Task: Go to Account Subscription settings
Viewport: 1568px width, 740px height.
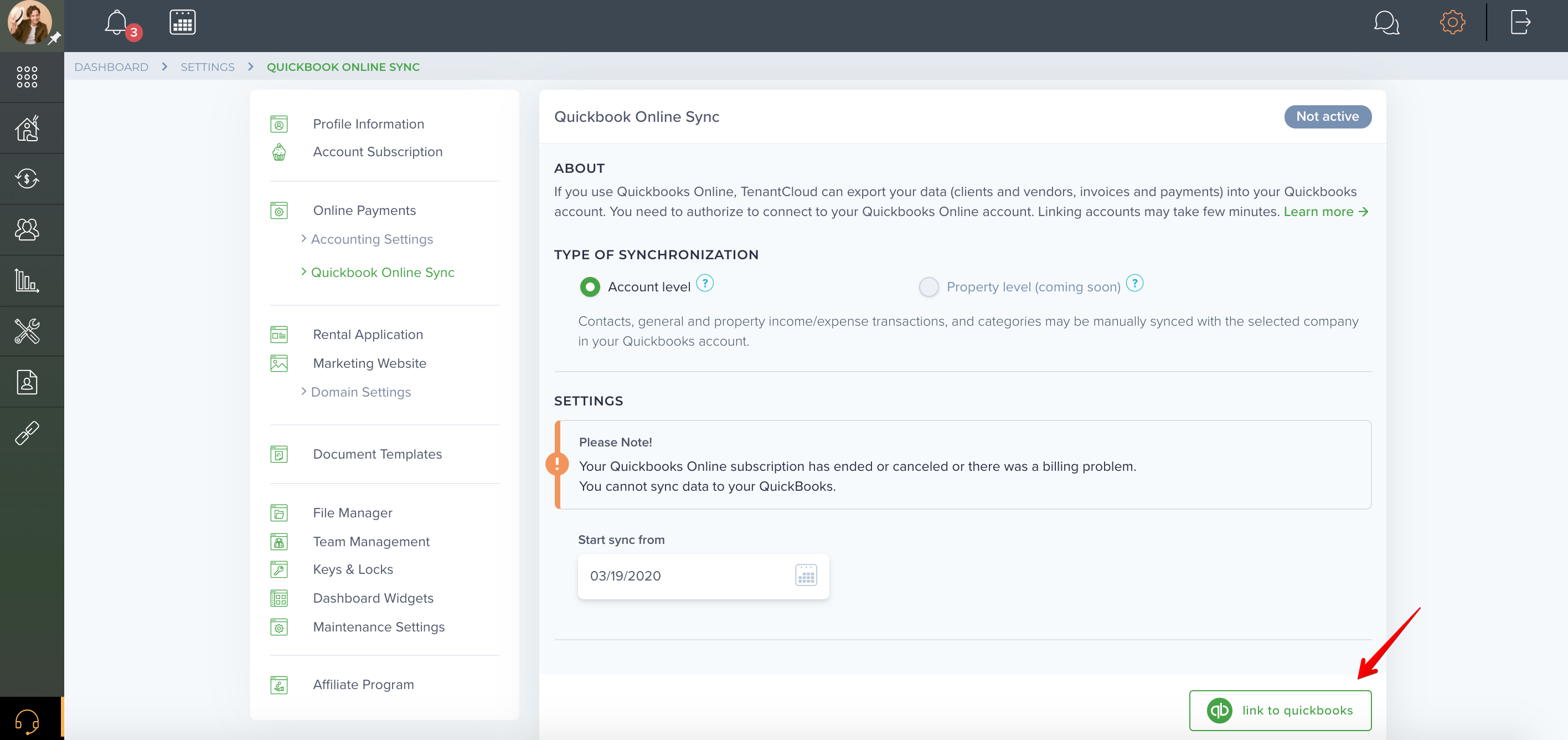Action: (x=378, y=152)
